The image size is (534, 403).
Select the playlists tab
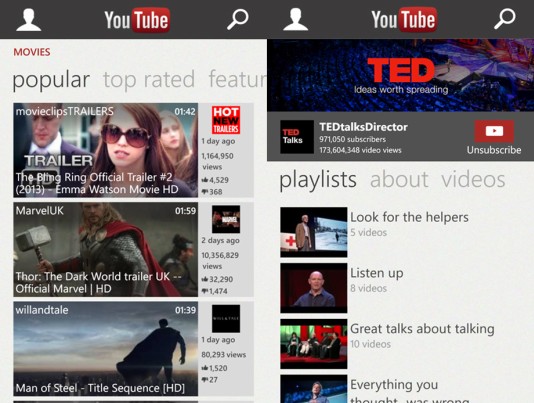point(318,180)
